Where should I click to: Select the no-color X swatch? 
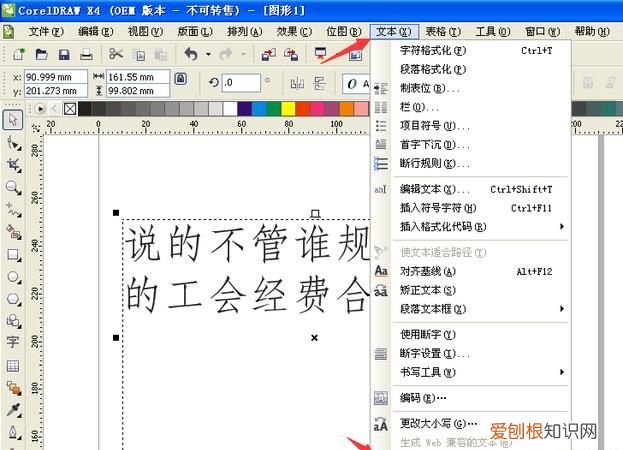(70, 108)
